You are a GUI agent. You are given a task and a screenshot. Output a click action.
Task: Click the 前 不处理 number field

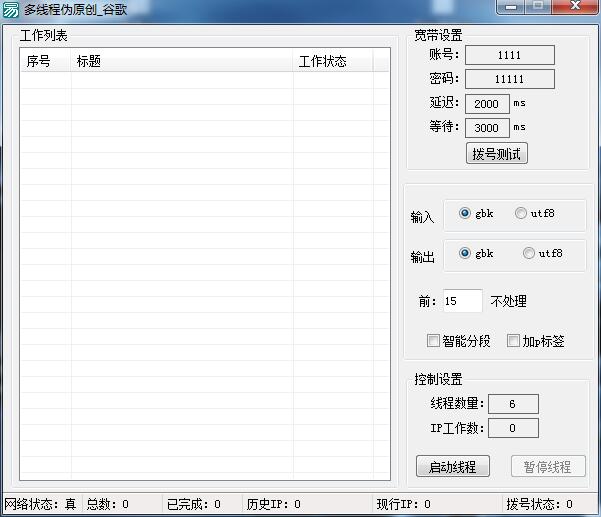point(463,301)
